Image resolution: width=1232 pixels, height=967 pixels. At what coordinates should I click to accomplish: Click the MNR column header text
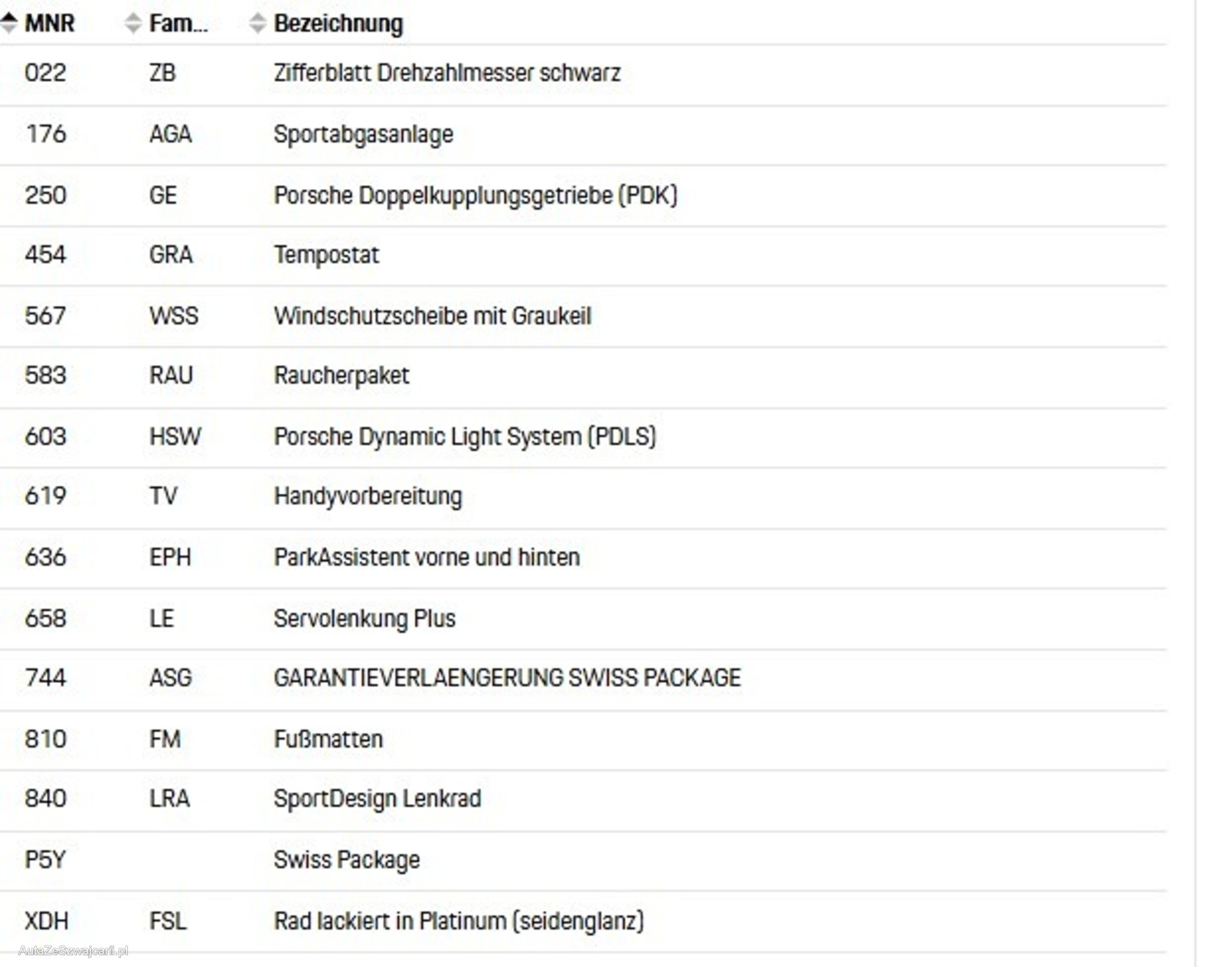coord(50,23)
